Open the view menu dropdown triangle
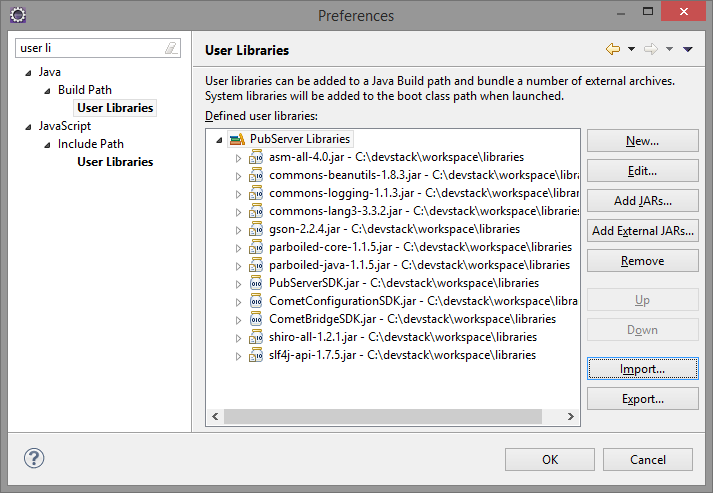Screen dimensions: 713x493 pyautogui.click(x=688, y=49)
